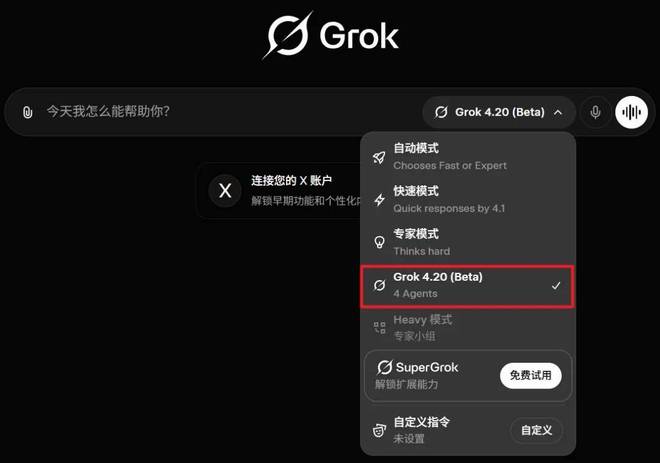Click the 免费试用 SuperGrok button
The width and height of the screenshot is (660, 463).
(530, 375)
